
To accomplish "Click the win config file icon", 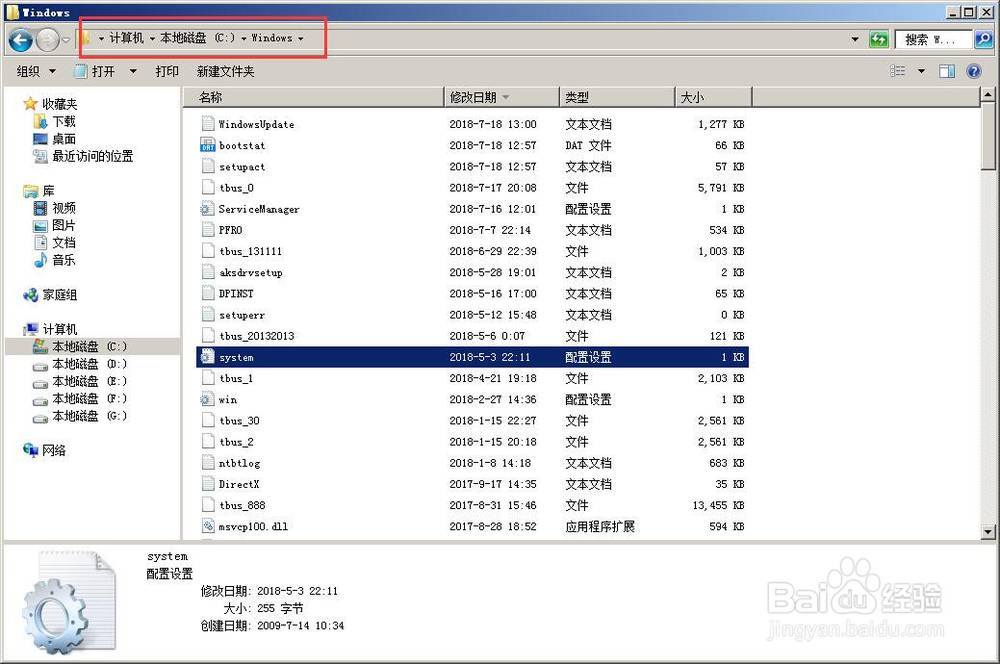I will 207,399.
